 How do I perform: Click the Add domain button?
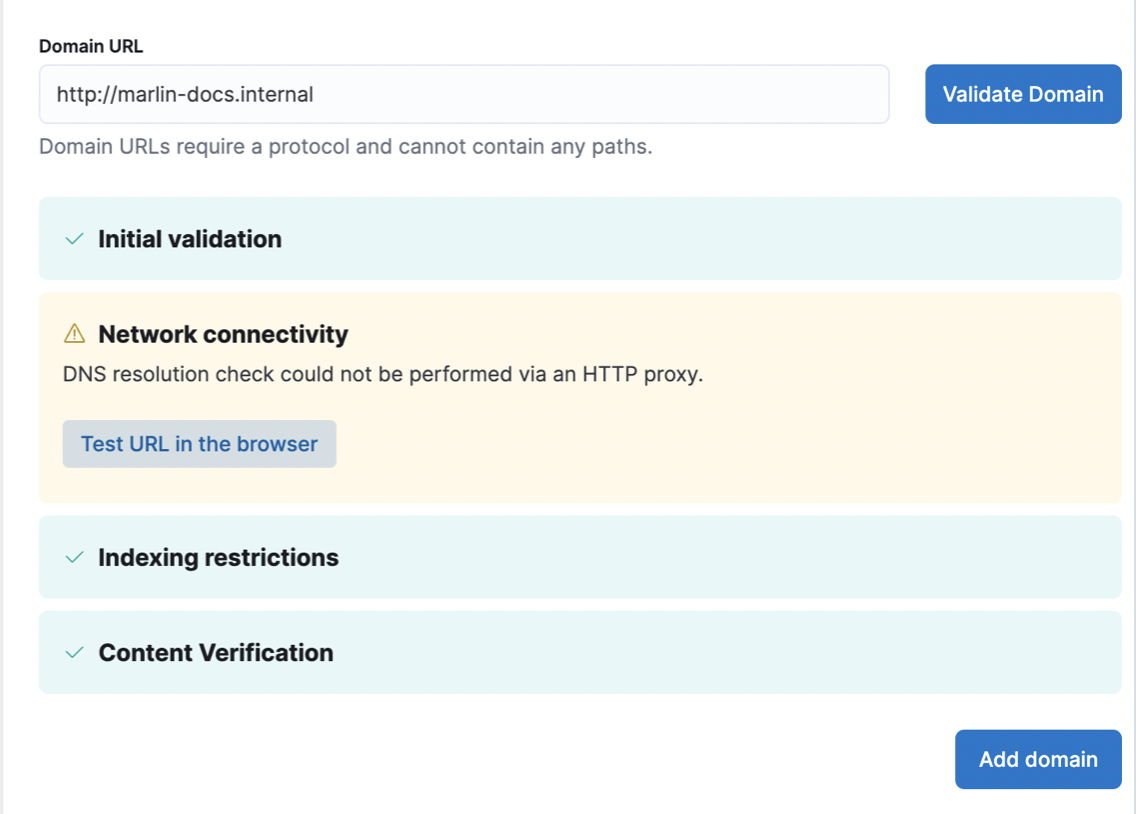1038,759
